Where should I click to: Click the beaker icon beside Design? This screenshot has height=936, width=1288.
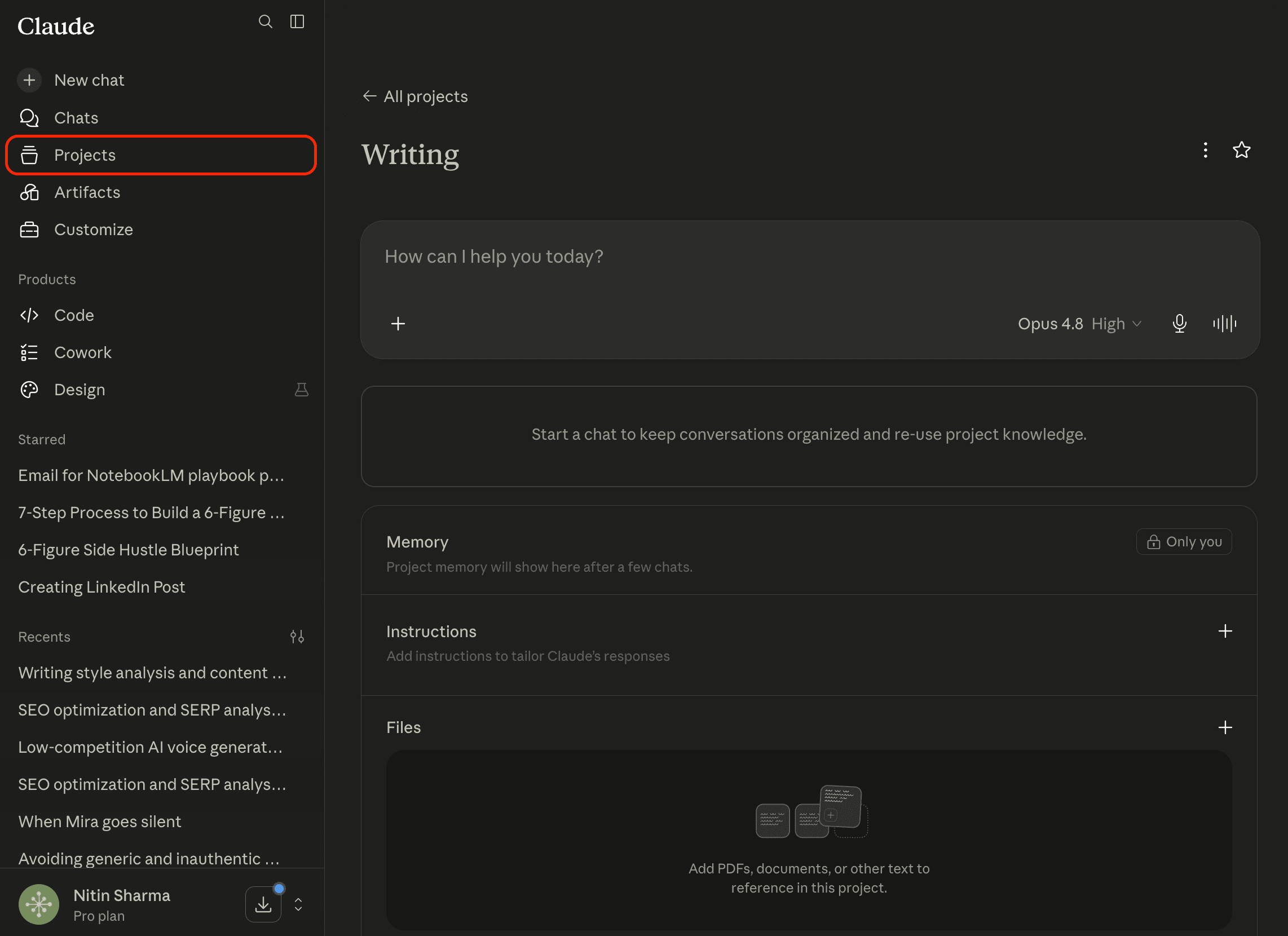point(302,390)
